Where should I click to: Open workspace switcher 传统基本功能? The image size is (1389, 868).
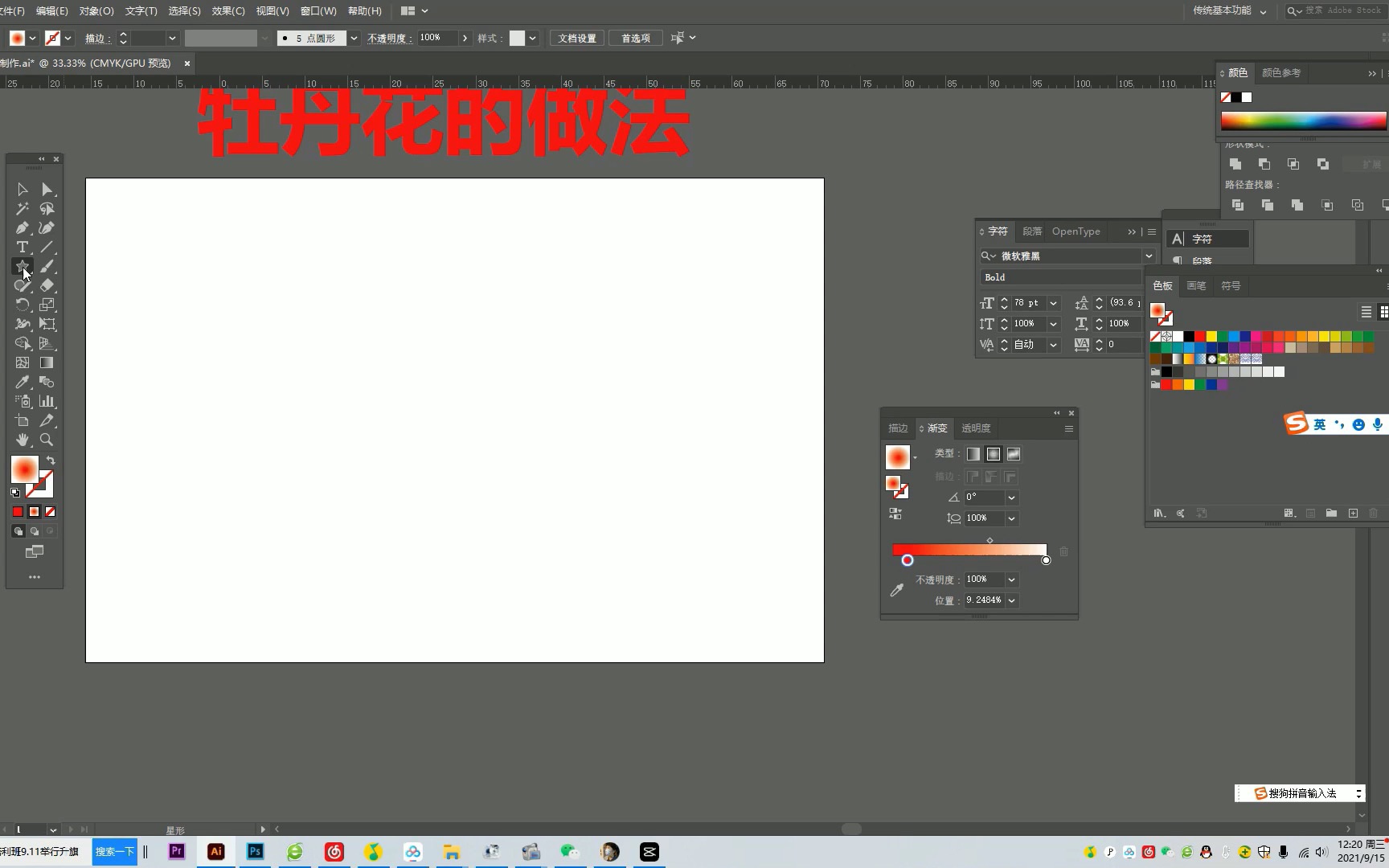point(1229,10)
